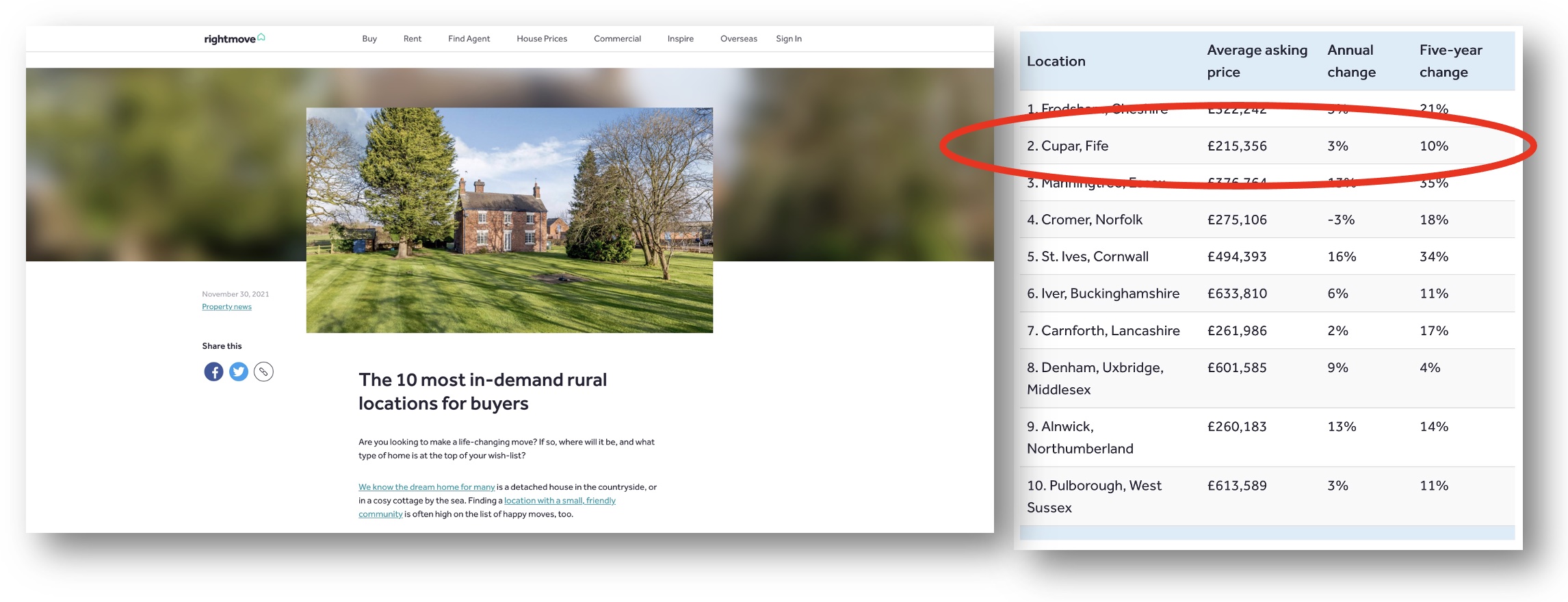
Task: Share article on Twitter
Action: (x=239, y=371)
